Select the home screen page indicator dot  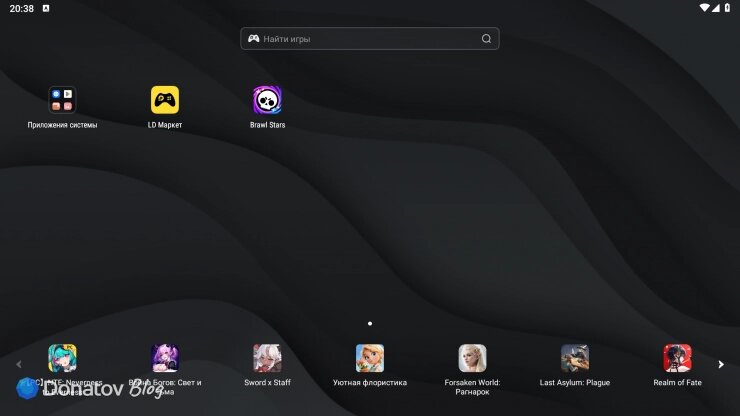(x=370, y=323)
